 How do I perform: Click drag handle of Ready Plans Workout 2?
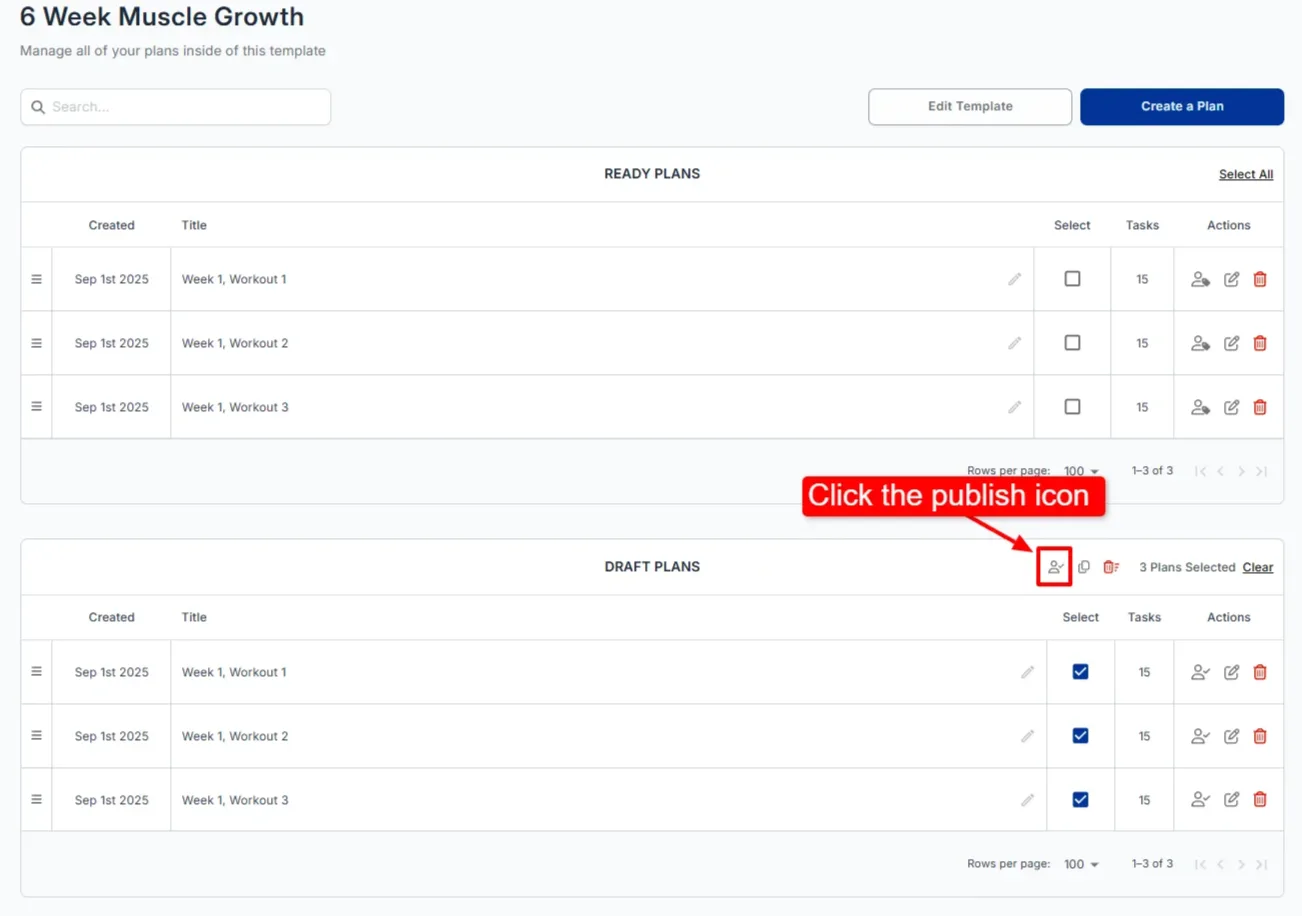click(x=36, y=343)
